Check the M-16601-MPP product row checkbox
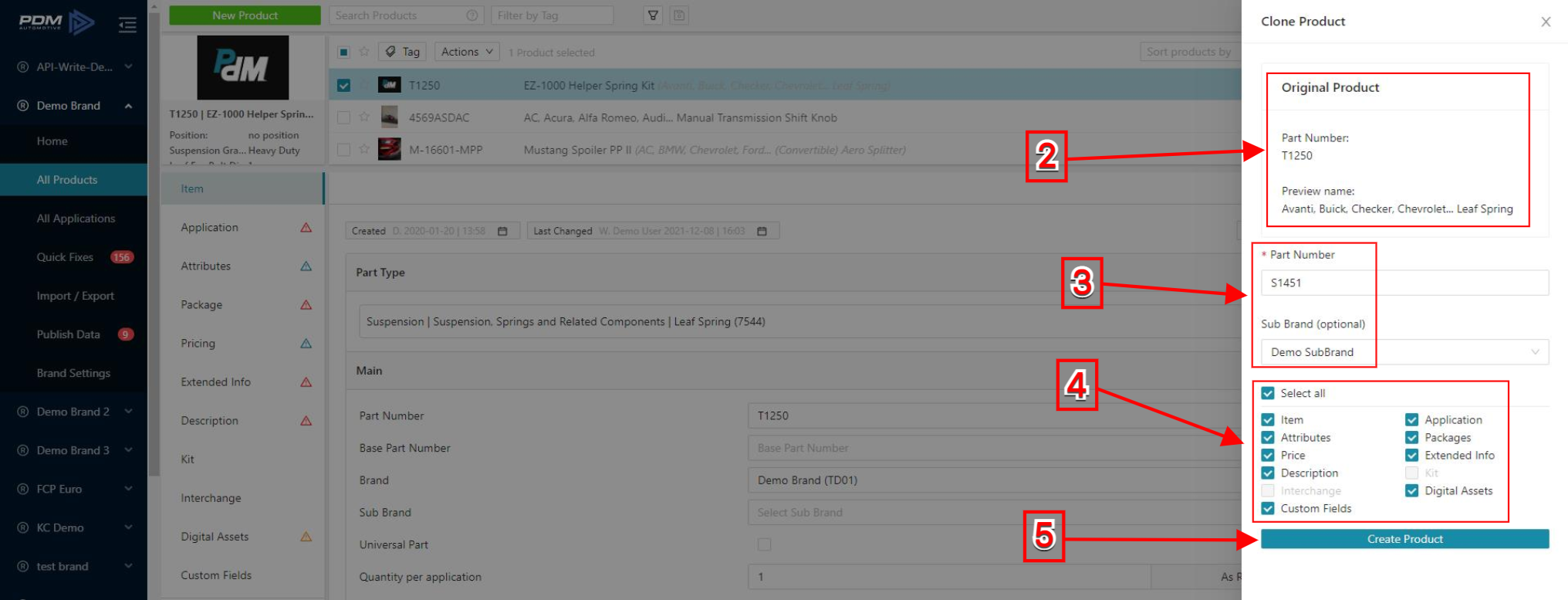 pyautogui.click(x=344, y=150)
